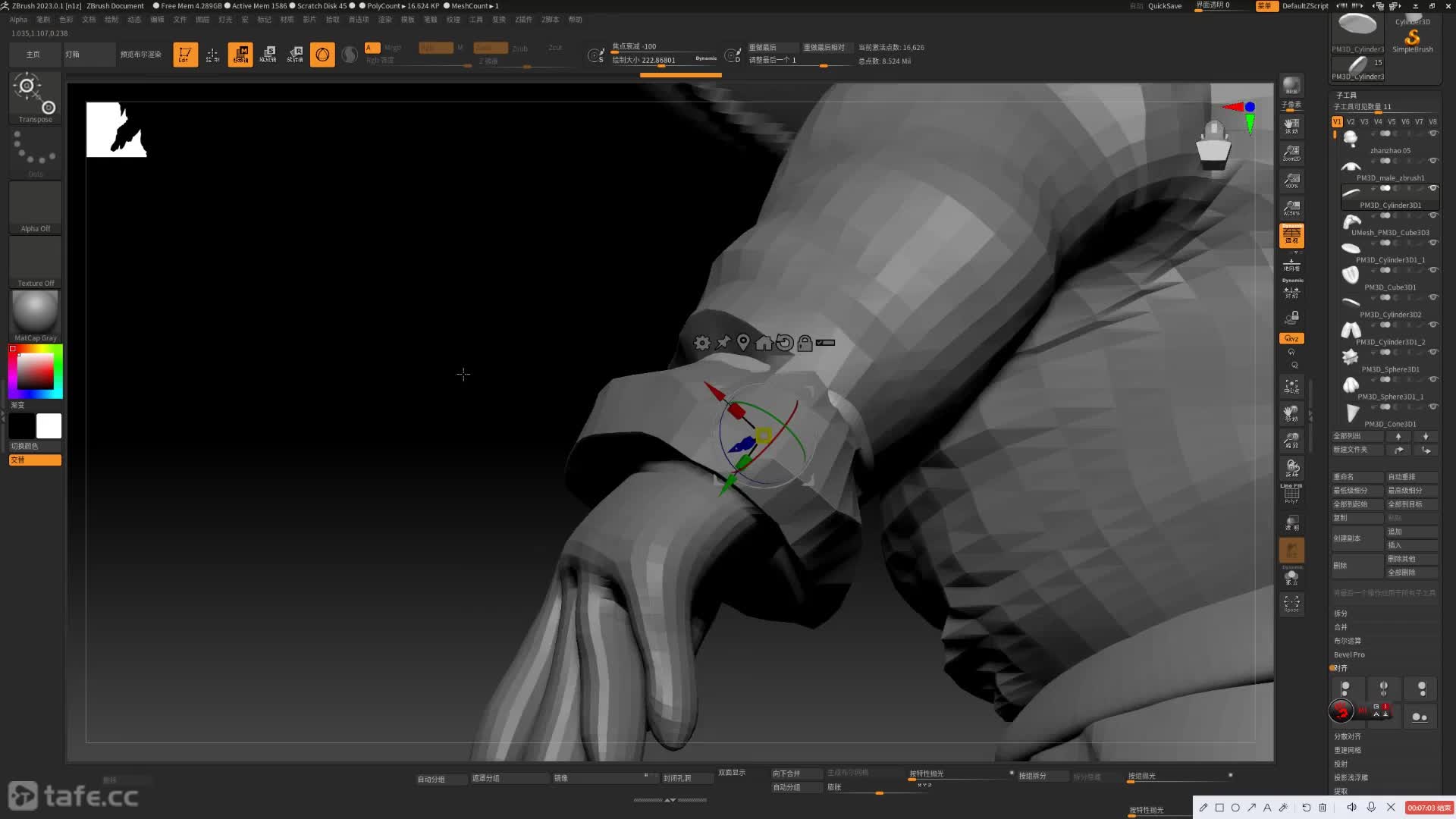Viewport: 1456px width, 819px height.
Task: Open the Transpose brush thumbnail
Action: point(36,98)
